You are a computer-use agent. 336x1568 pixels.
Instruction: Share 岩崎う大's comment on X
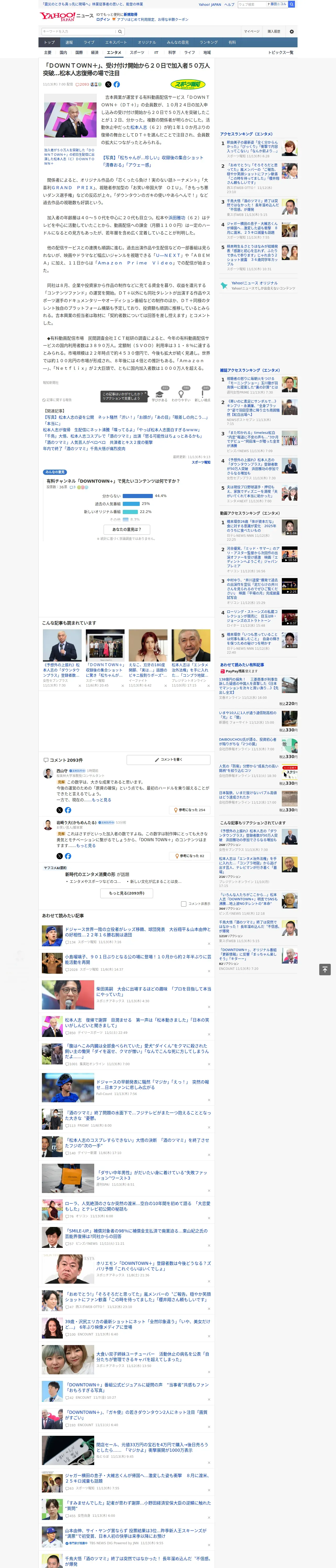[x=60, y=856]
